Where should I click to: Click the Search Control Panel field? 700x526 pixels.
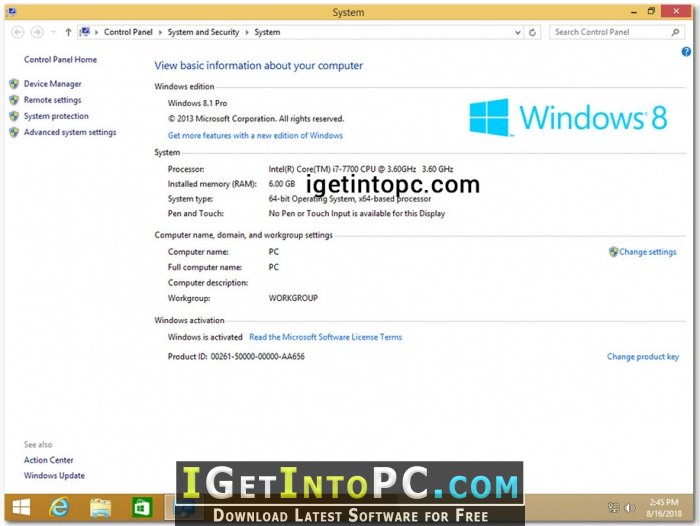[x=617, y=32]
